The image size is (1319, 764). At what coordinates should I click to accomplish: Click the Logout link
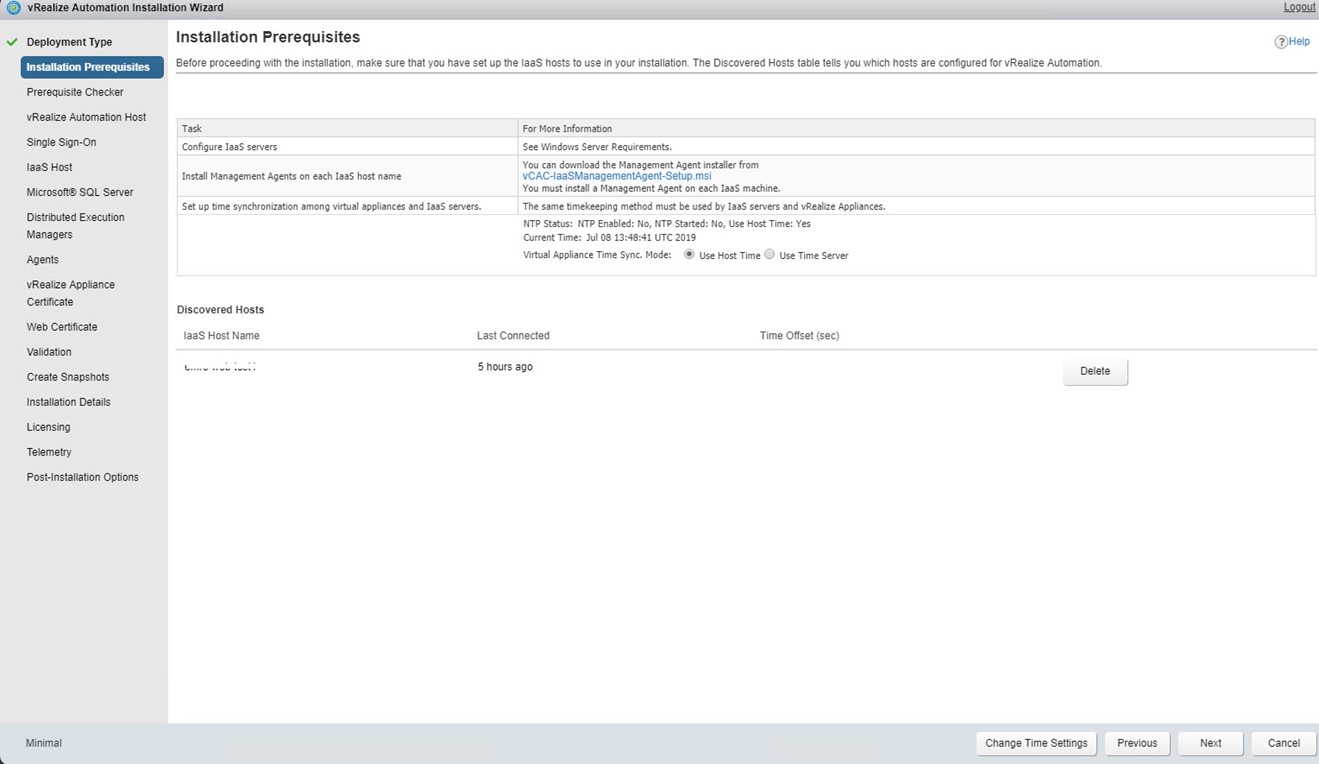pos(1299,7)
